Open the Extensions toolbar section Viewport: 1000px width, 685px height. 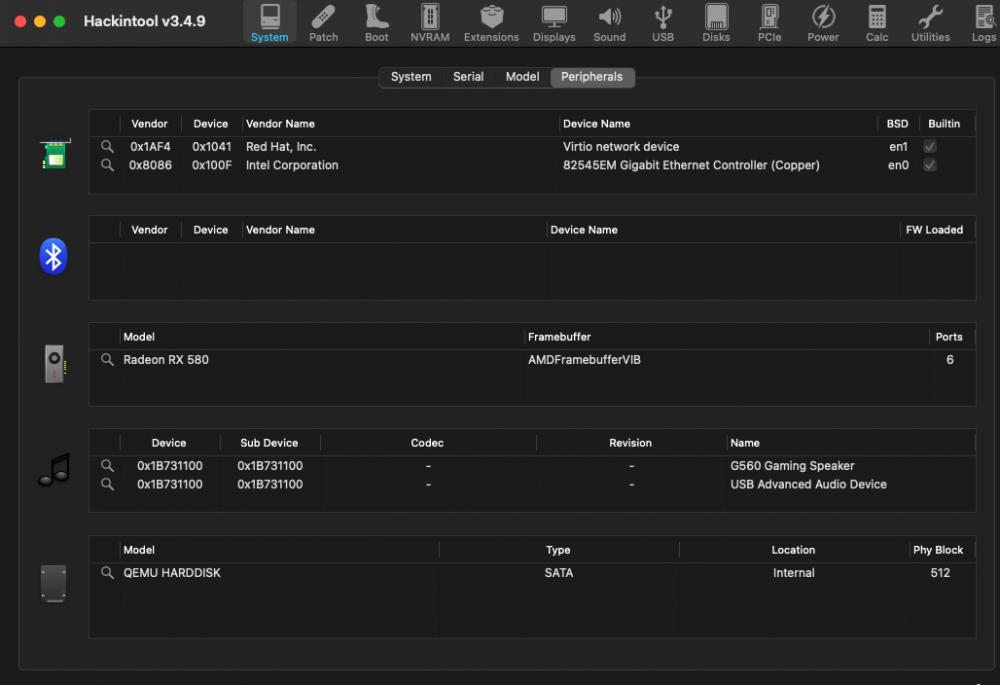click(491, 23)
